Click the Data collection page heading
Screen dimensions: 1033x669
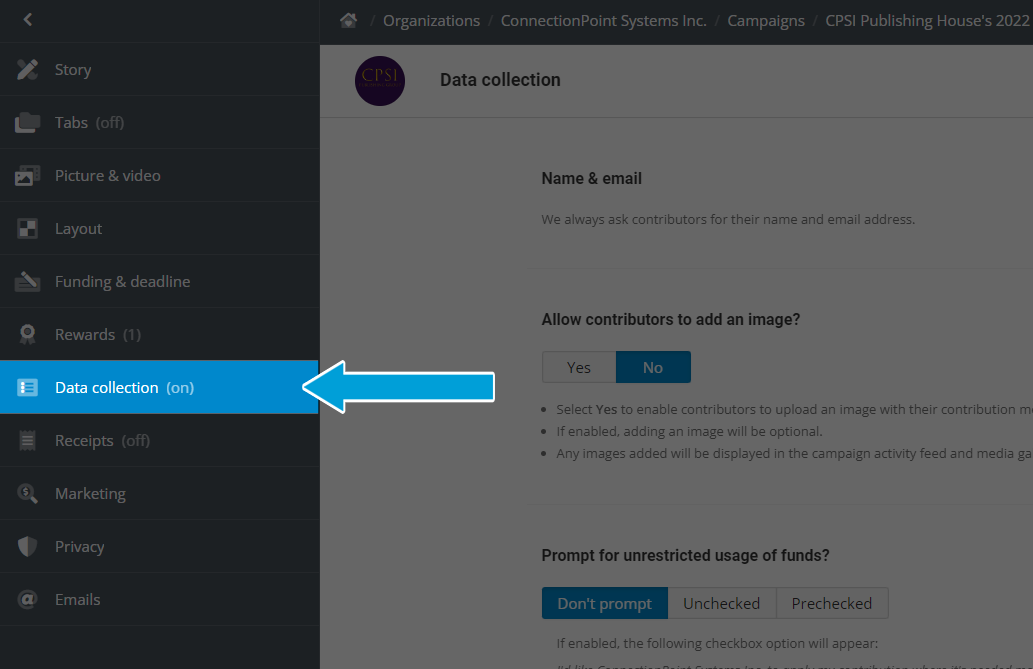pos(500,80)
